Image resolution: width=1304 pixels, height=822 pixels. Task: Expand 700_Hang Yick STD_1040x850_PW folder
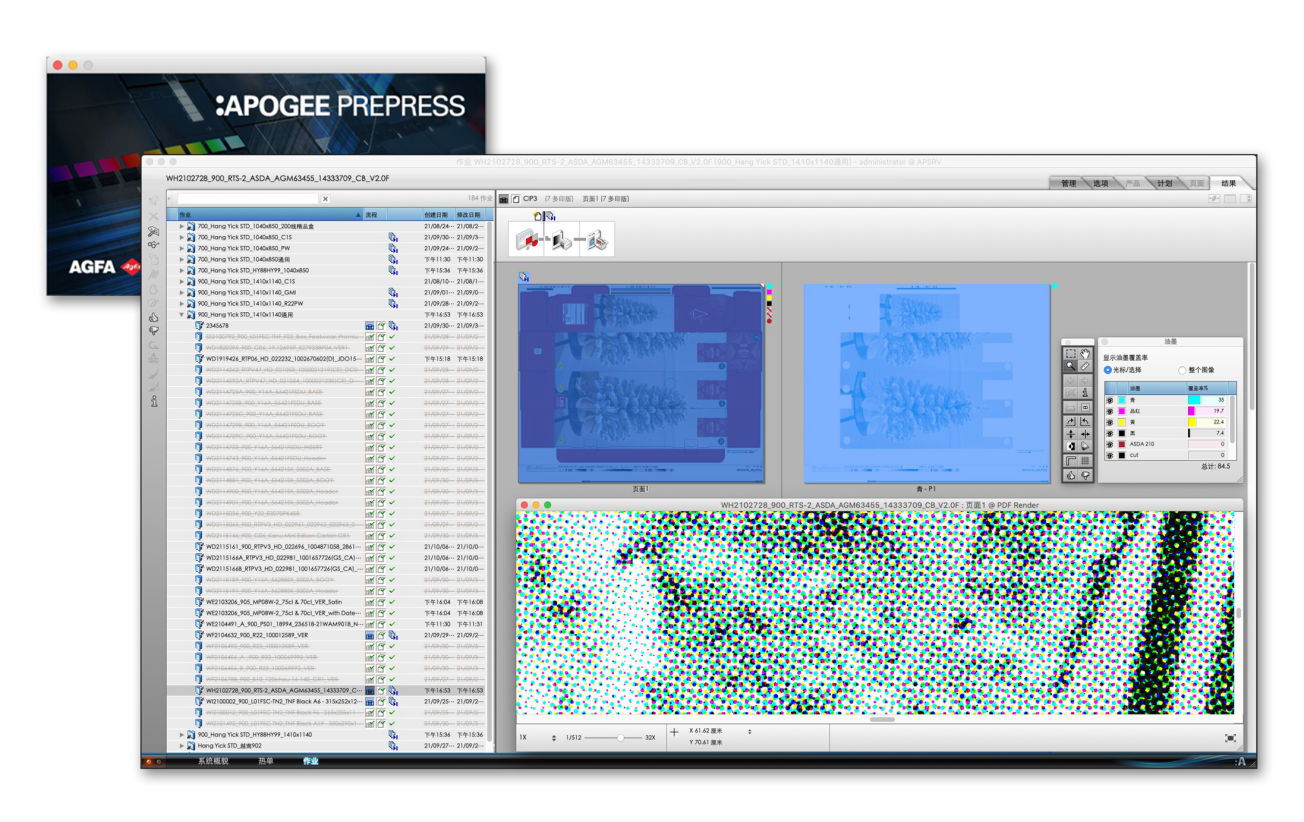pos(182,248)
